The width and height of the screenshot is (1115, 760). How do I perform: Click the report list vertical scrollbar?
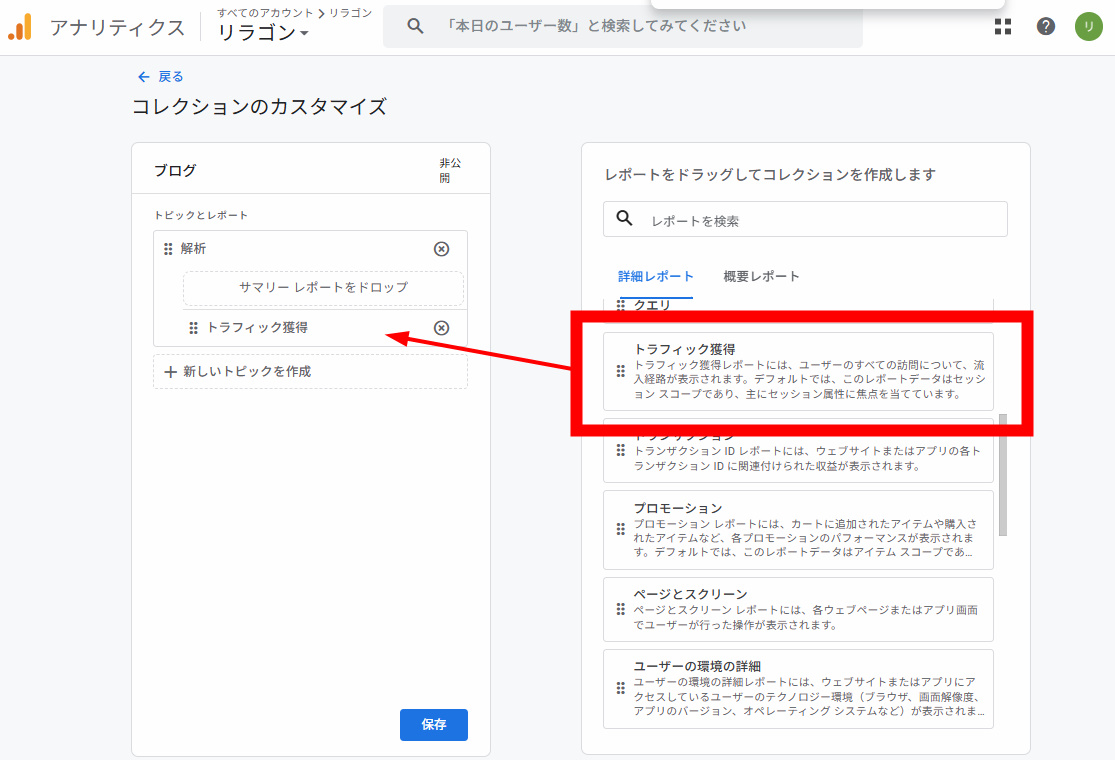[x=1002, y=474]
